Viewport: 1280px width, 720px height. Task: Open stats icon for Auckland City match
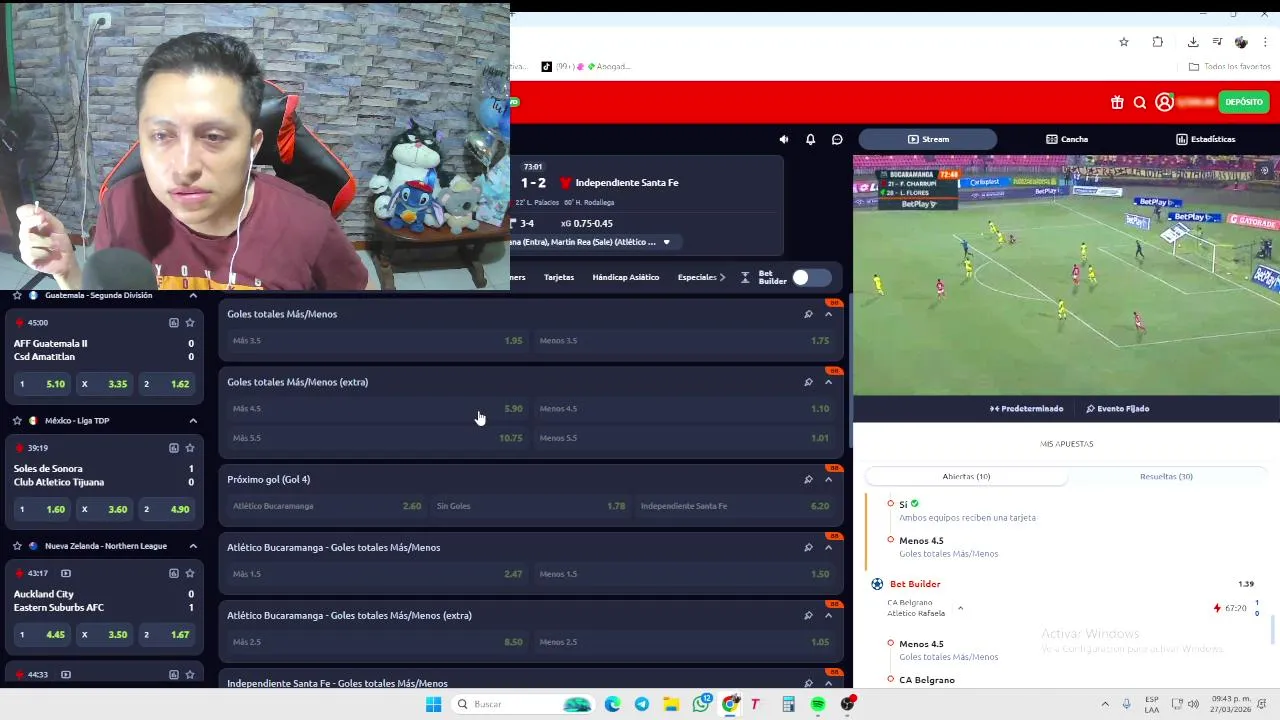pos(173,573)
